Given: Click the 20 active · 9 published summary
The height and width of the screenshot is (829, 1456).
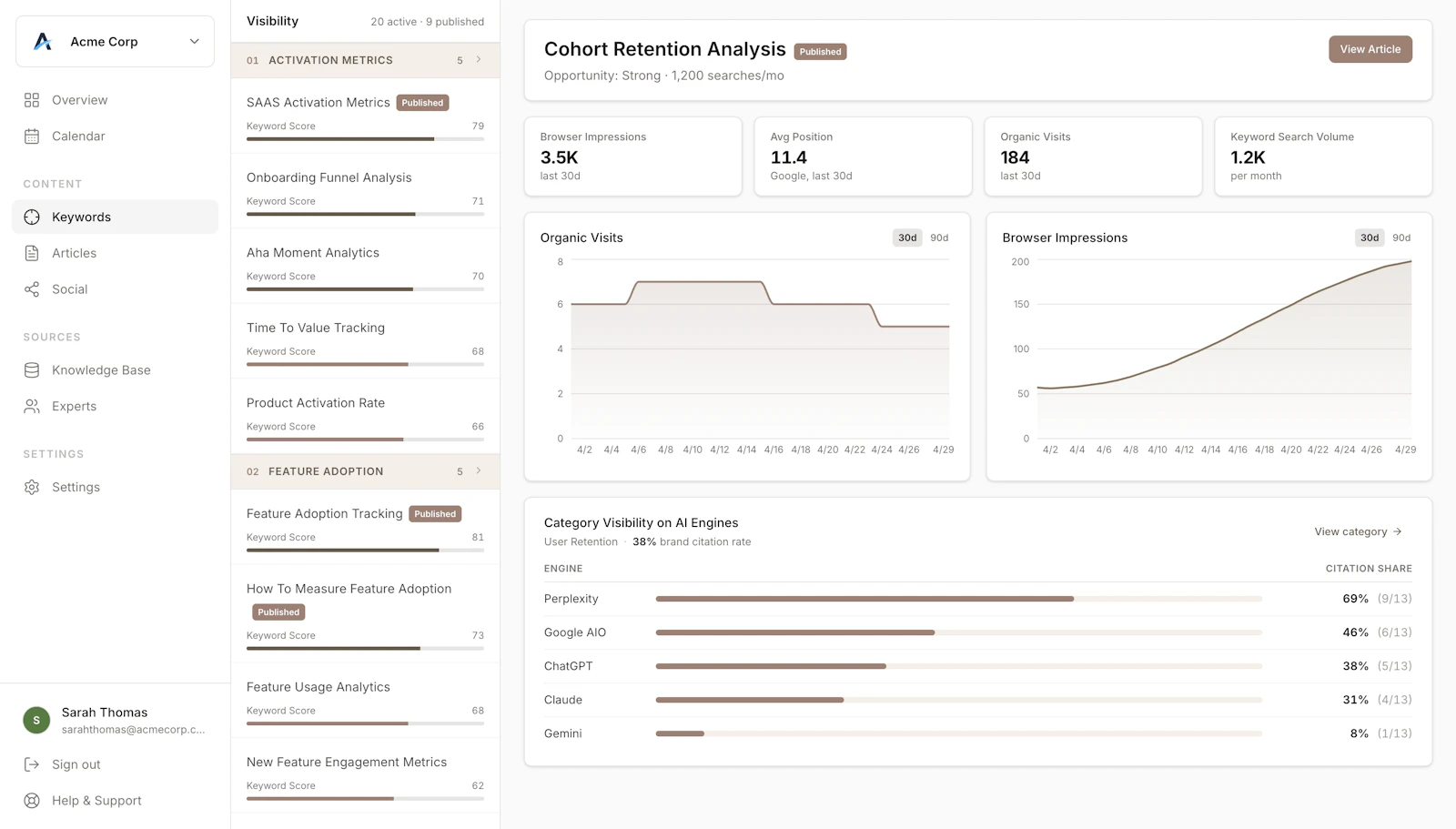Looking at the screenshot, I should (427, 22).
